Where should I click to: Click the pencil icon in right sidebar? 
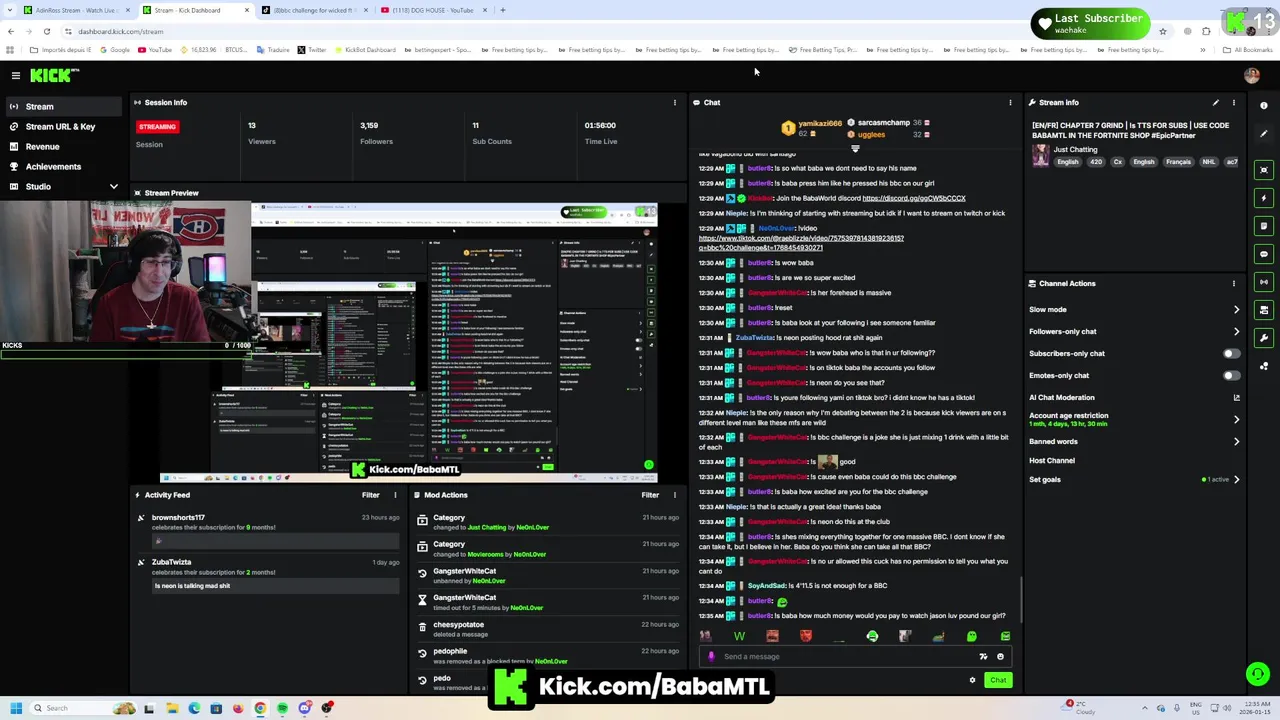(x=1264, y=132)
